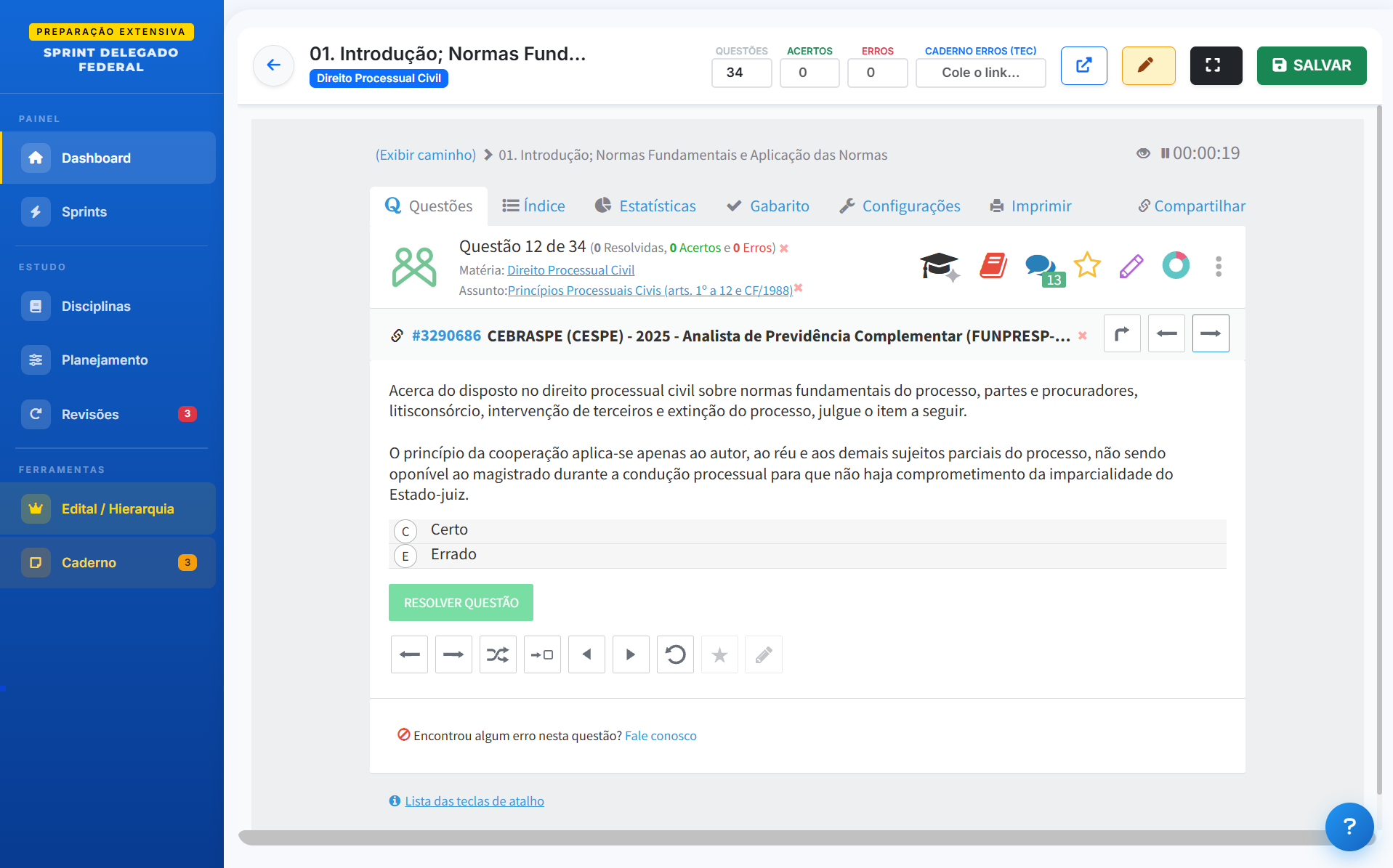Click the back arrow circle button

(x=273, y=65)
